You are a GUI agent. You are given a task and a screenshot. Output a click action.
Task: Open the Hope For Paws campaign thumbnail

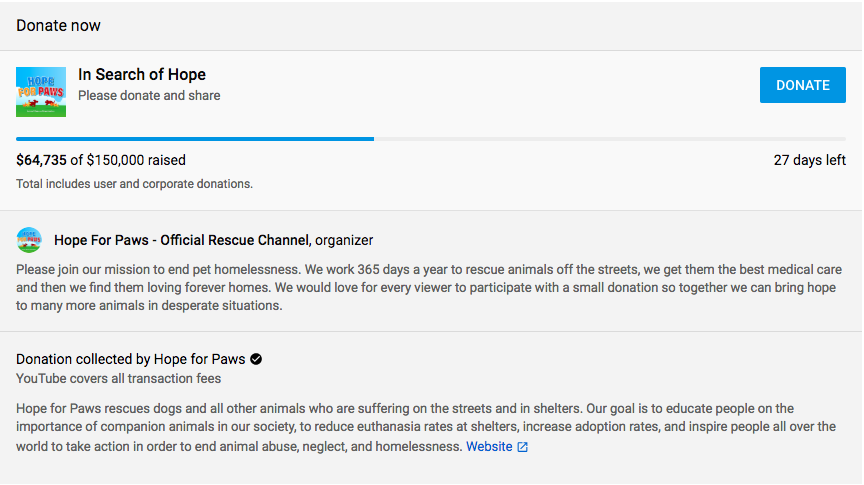41,92
